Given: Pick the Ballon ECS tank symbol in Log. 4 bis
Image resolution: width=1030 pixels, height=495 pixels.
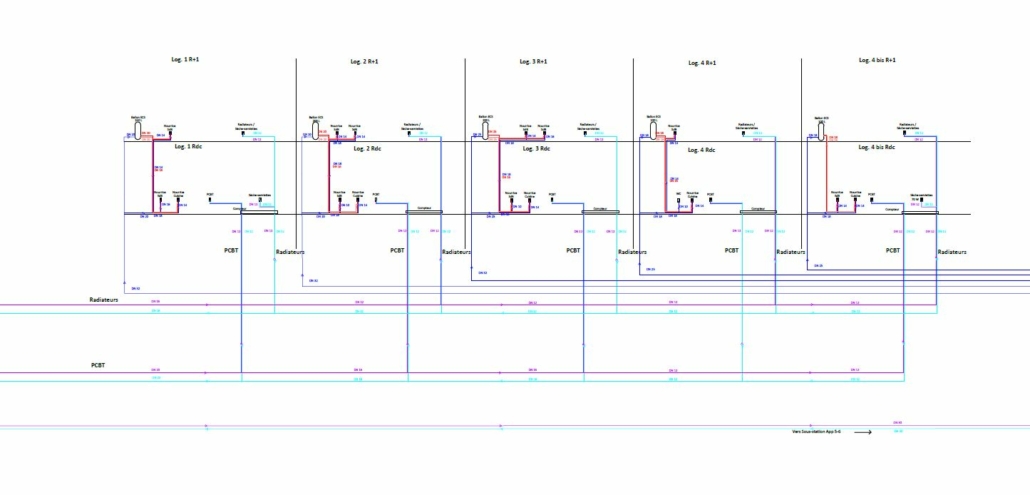Looking at the screenshot, I should tap(821, 132).
